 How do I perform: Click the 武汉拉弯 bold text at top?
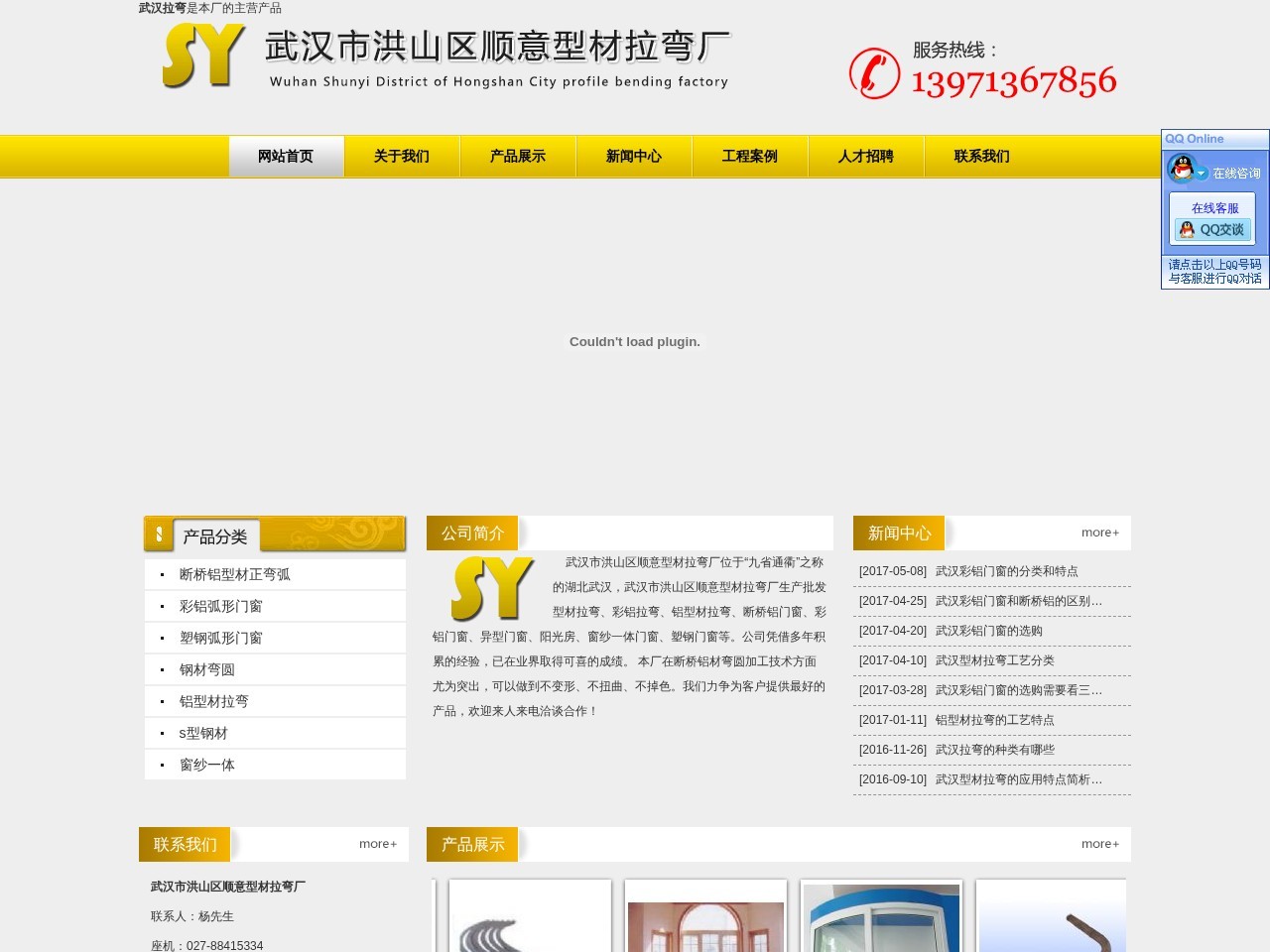coord(163,8)
